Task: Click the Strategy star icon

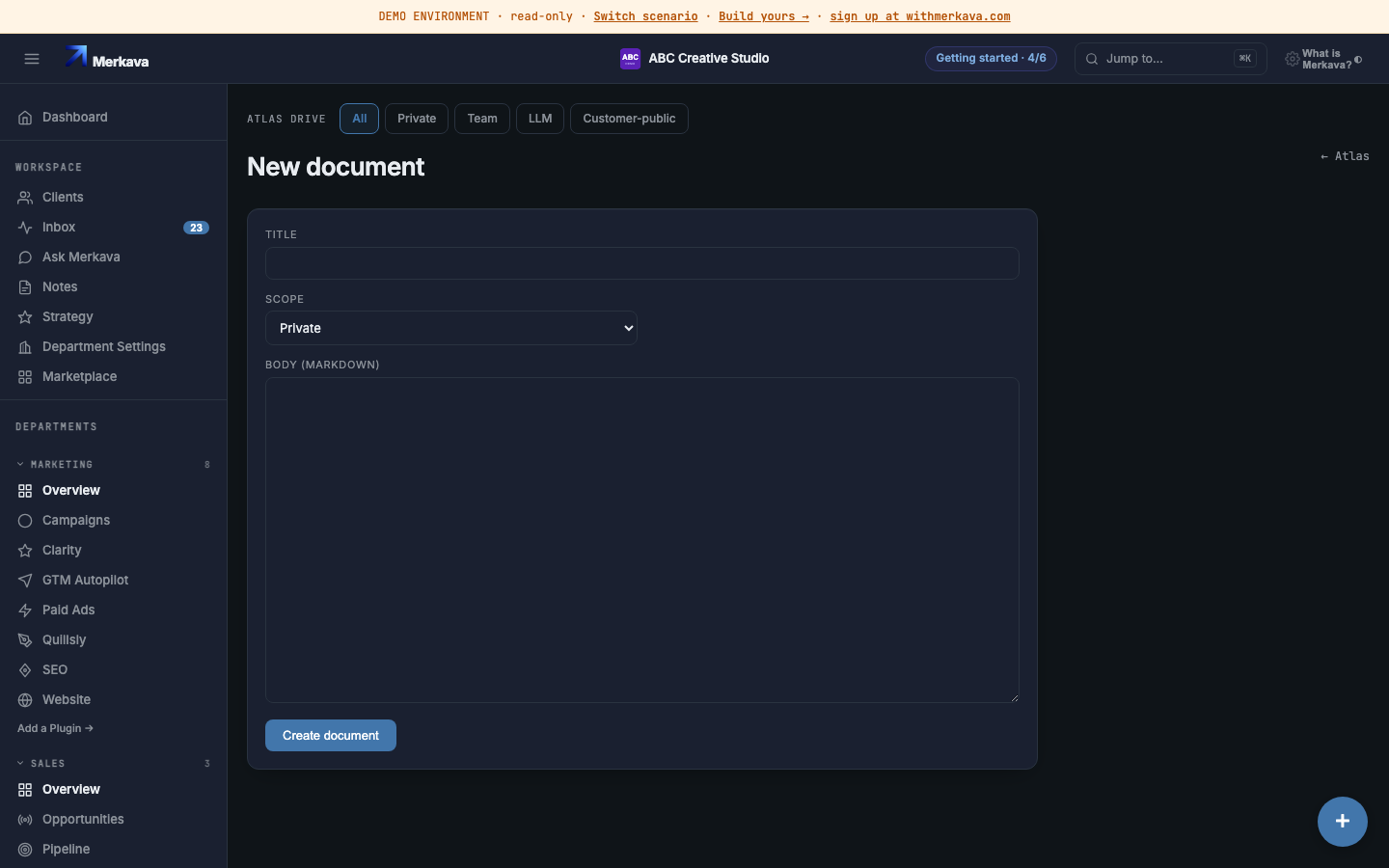Action: pyautogui.click(x=25, y=317)
